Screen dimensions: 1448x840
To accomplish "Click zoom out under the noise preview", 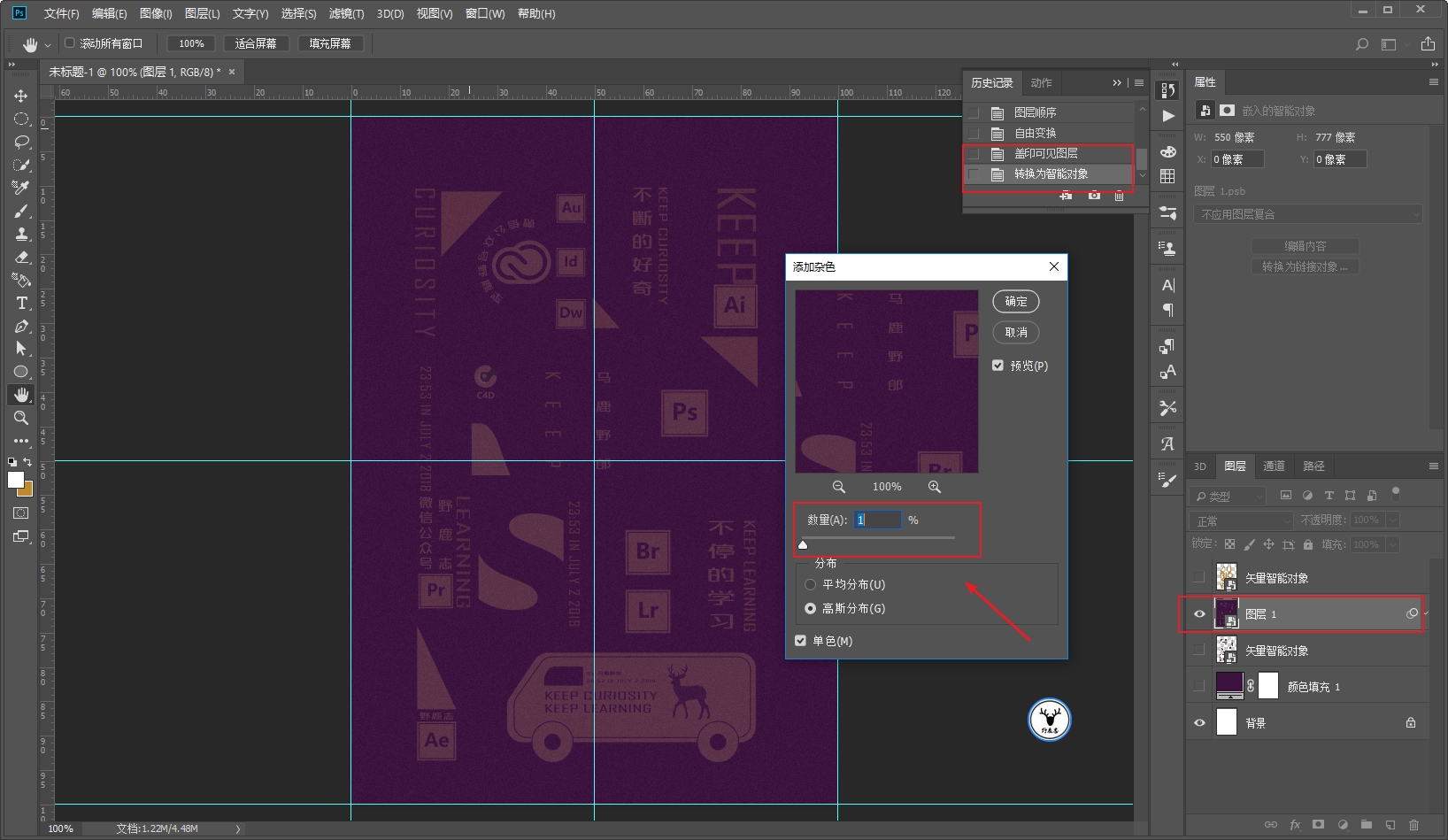I will 839,487.
